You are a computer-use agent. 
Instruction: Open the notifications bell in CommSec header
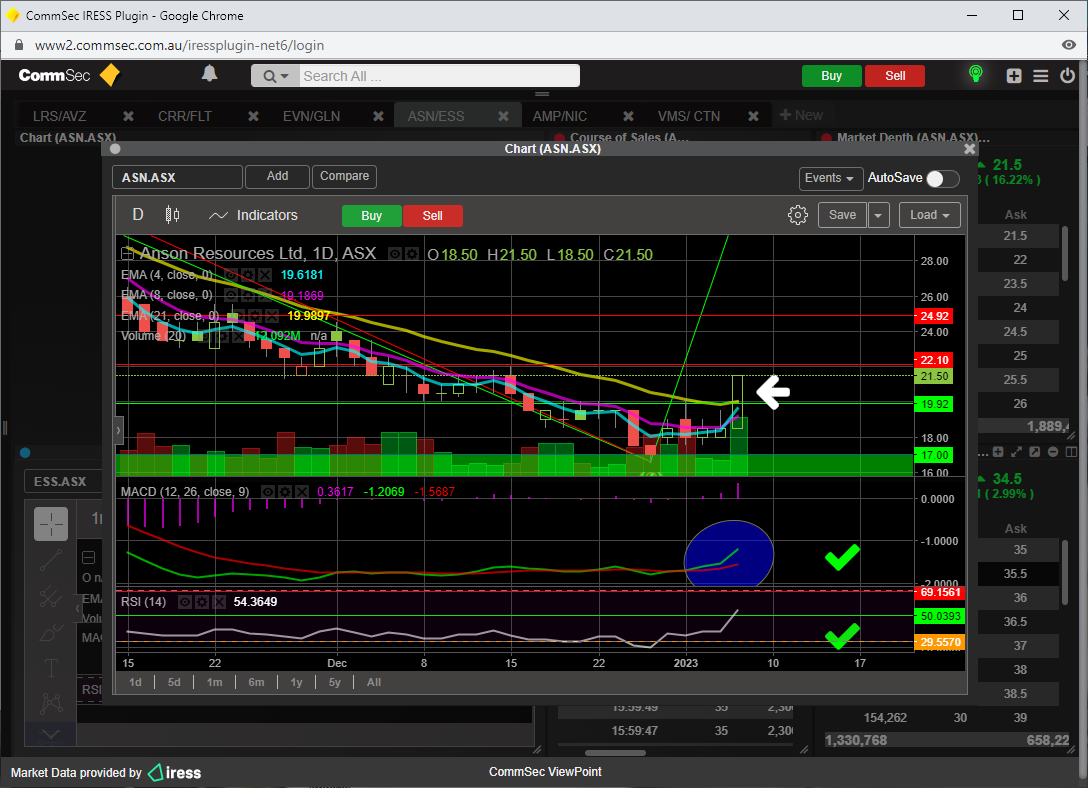(x=210, y=74)
